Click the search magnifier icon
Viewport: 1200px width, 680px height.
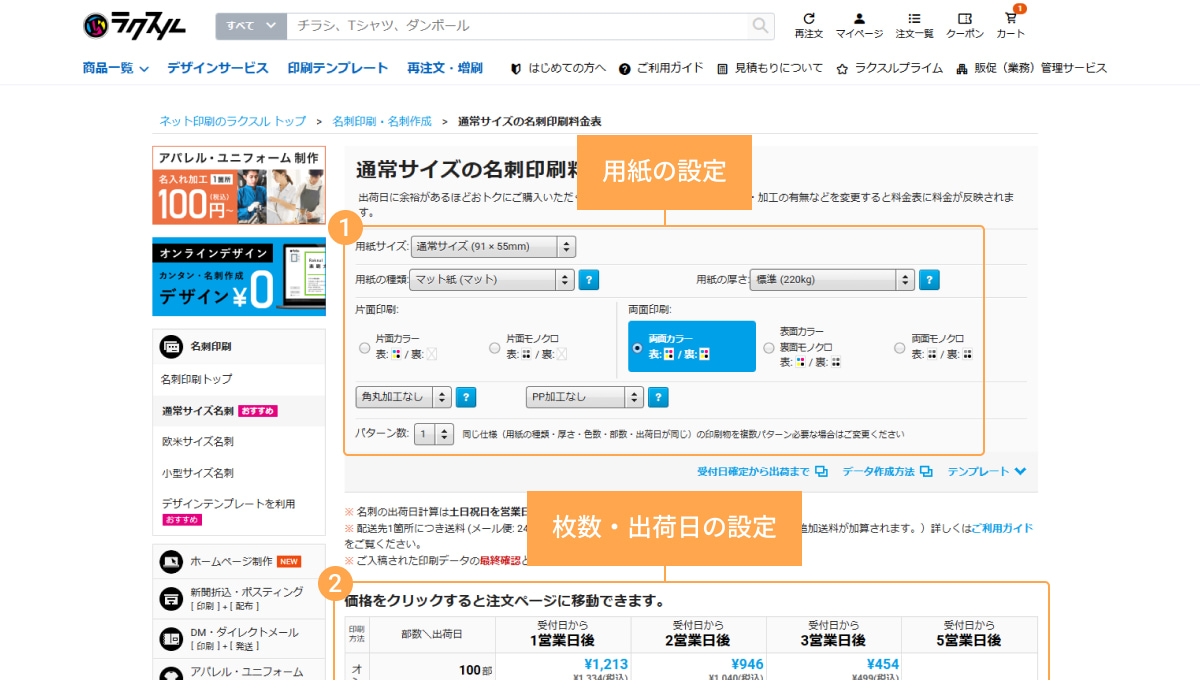tap(761, 26)
